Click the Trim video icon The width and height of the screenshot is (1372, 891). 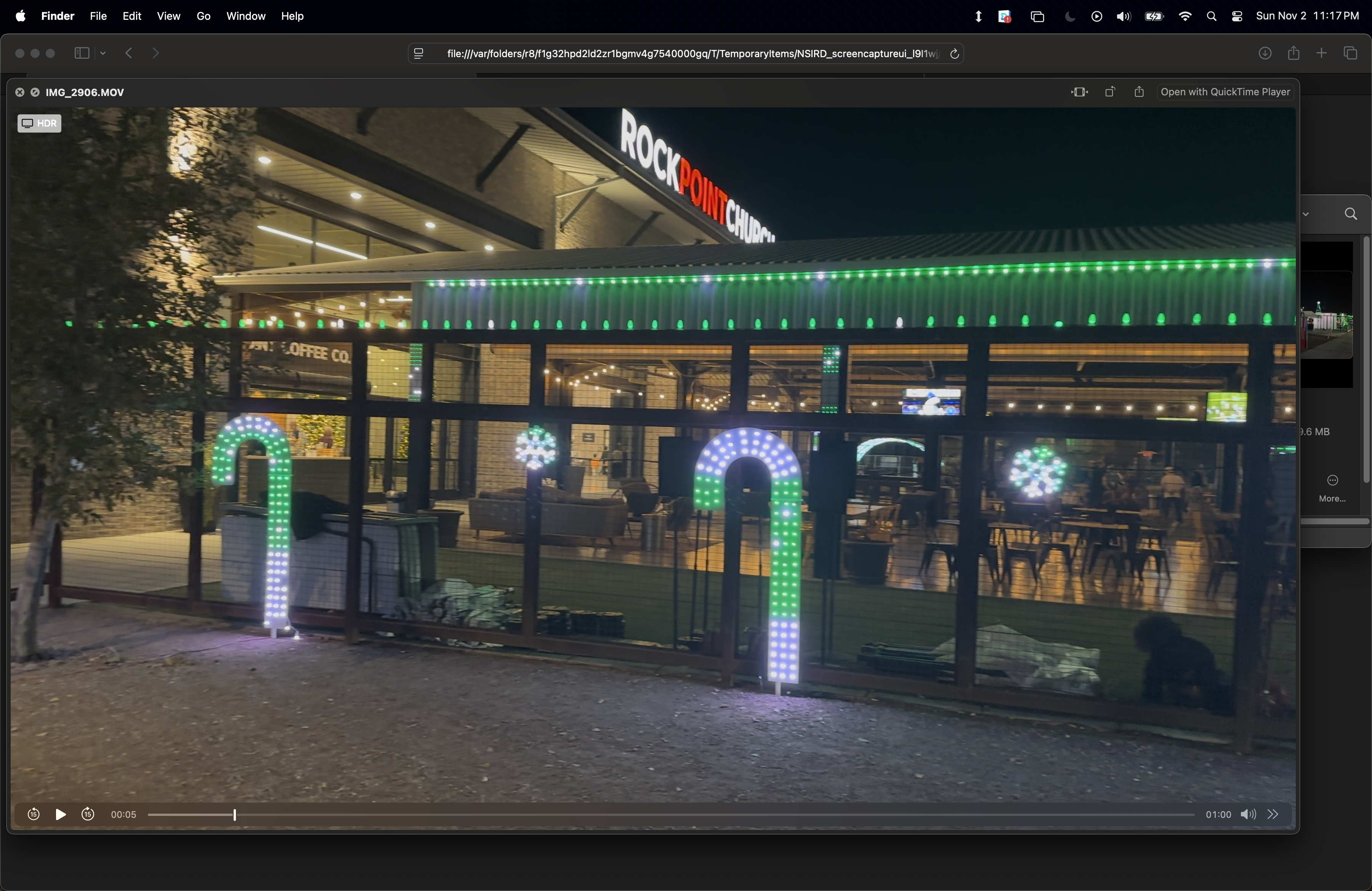pyautogui.click(x=1079, y=92)
